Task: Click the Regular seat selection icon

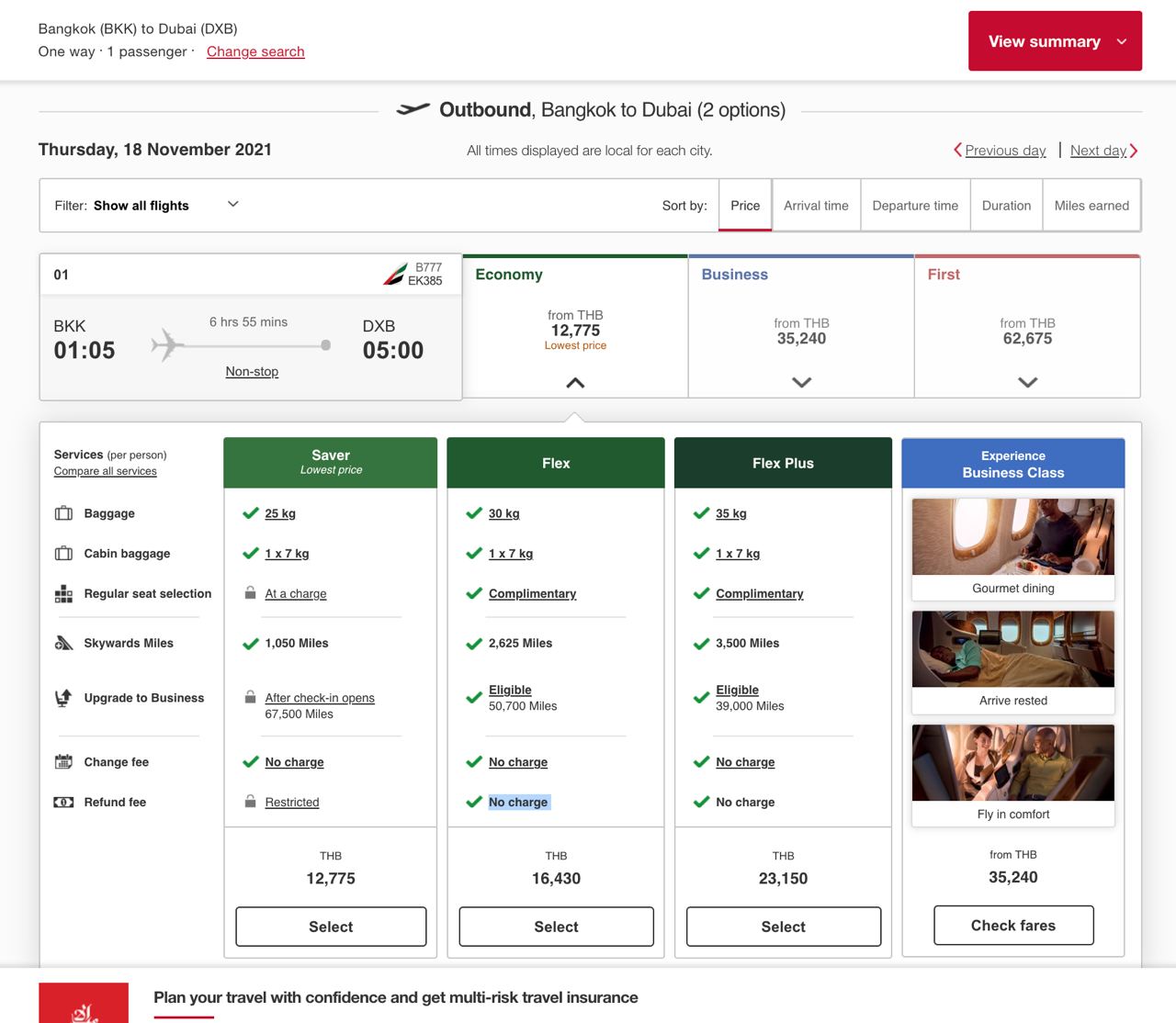Action: [x=63, y=593]
